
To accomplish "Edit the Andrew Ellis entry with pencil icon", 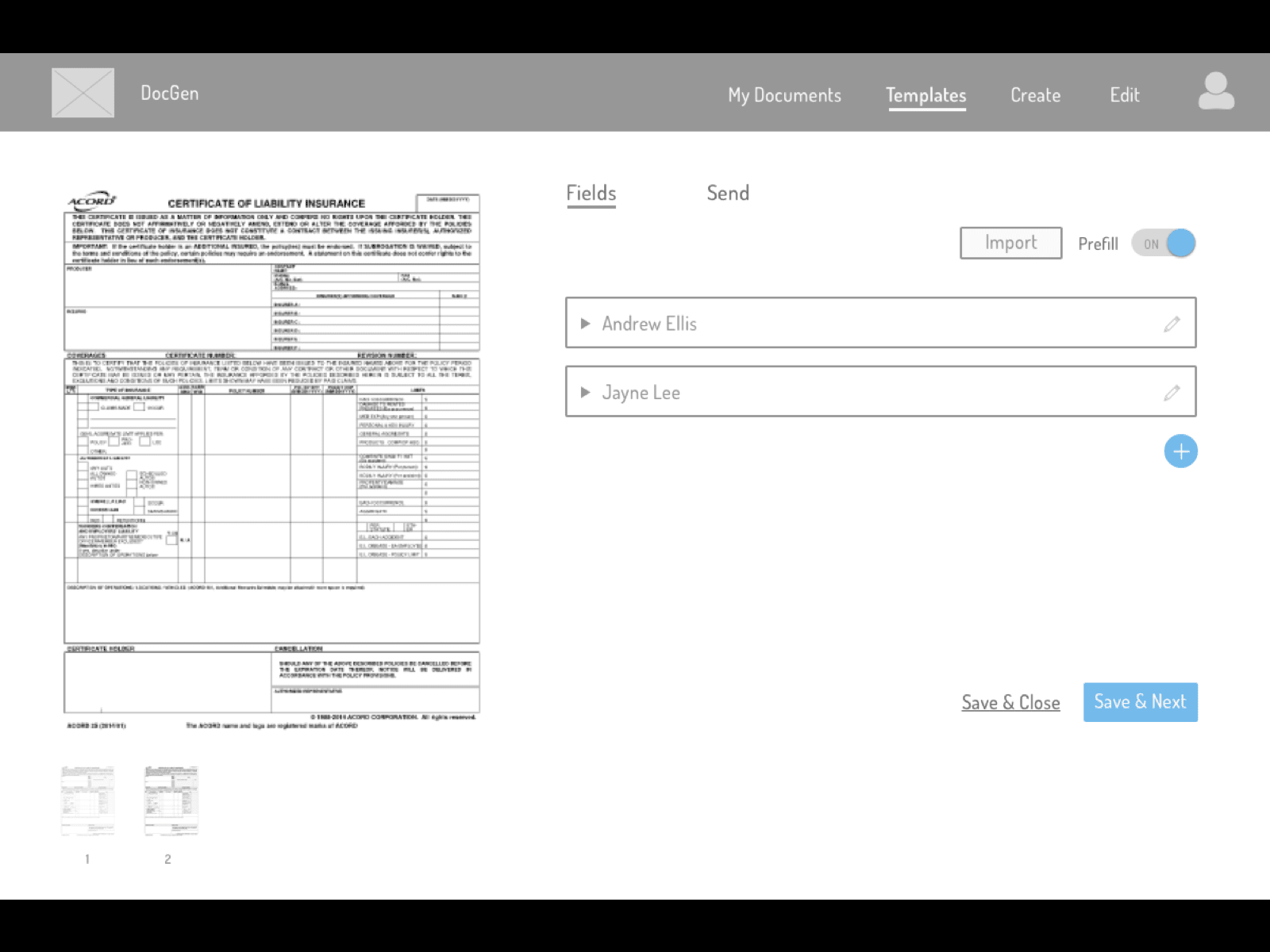I will 1172,324.
